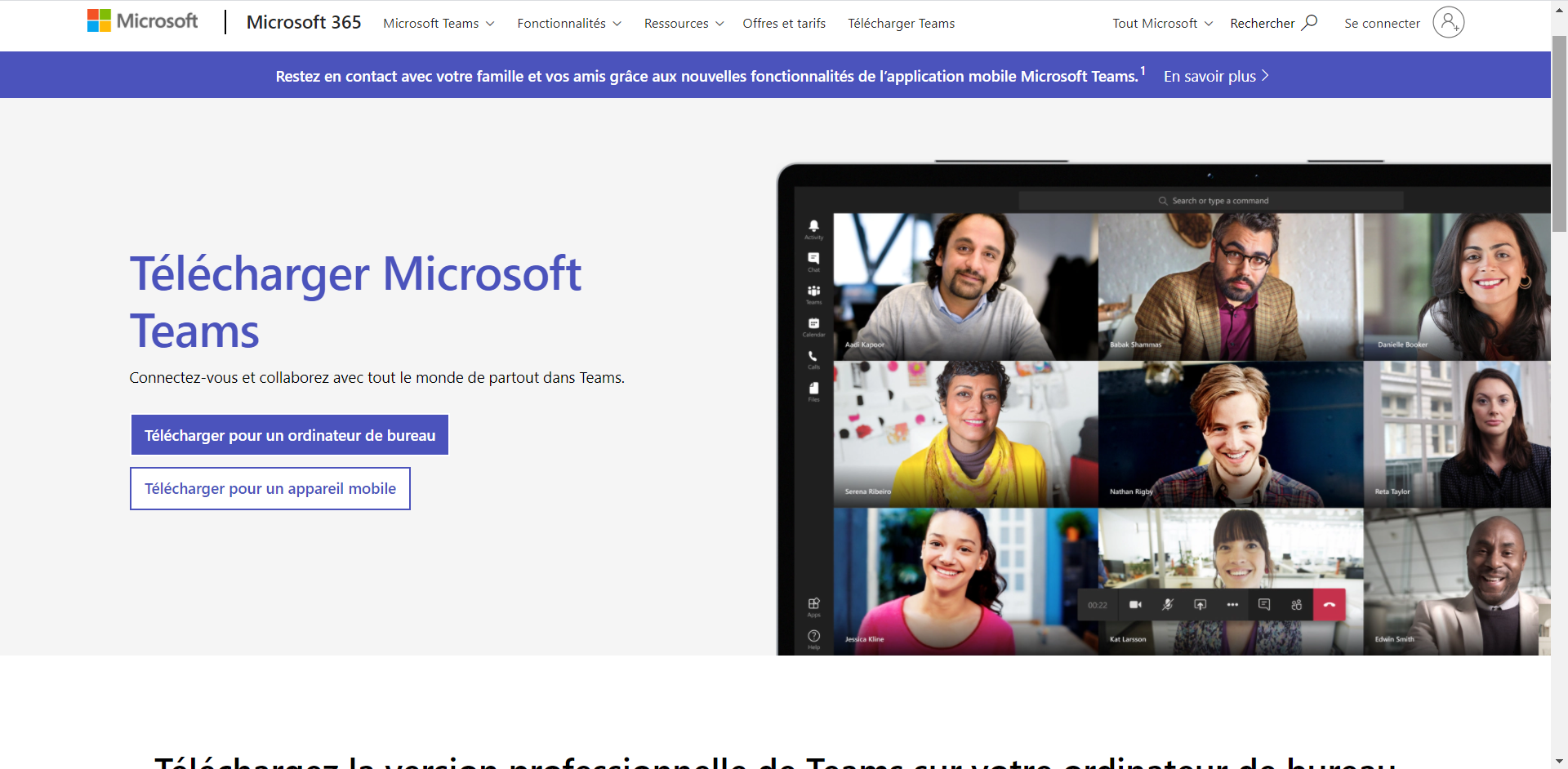
Task: Expand the Ressources dropdown
Action: click(x=684, y=24)
